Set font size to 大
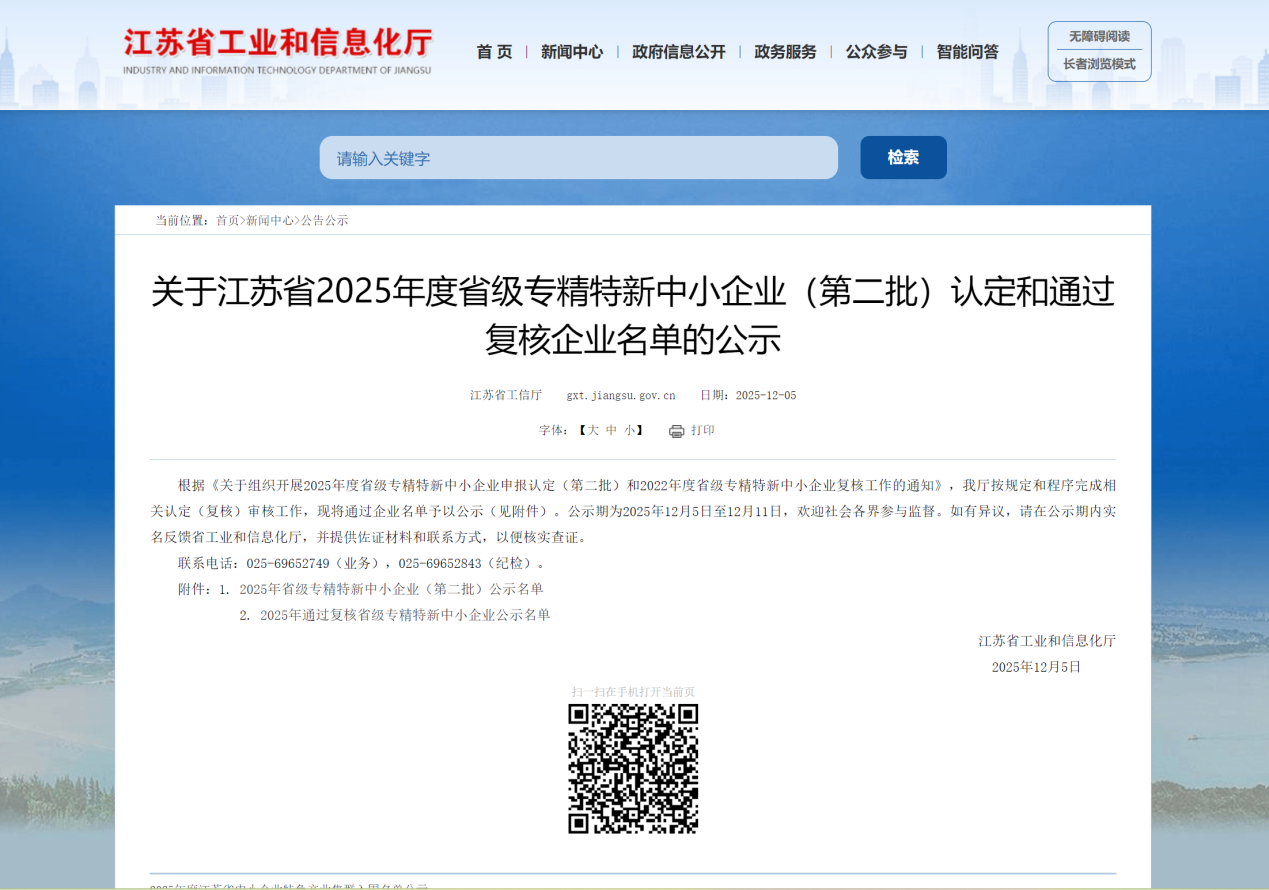The height and width of the screenshot is (890, 1269). click(593, 431)
